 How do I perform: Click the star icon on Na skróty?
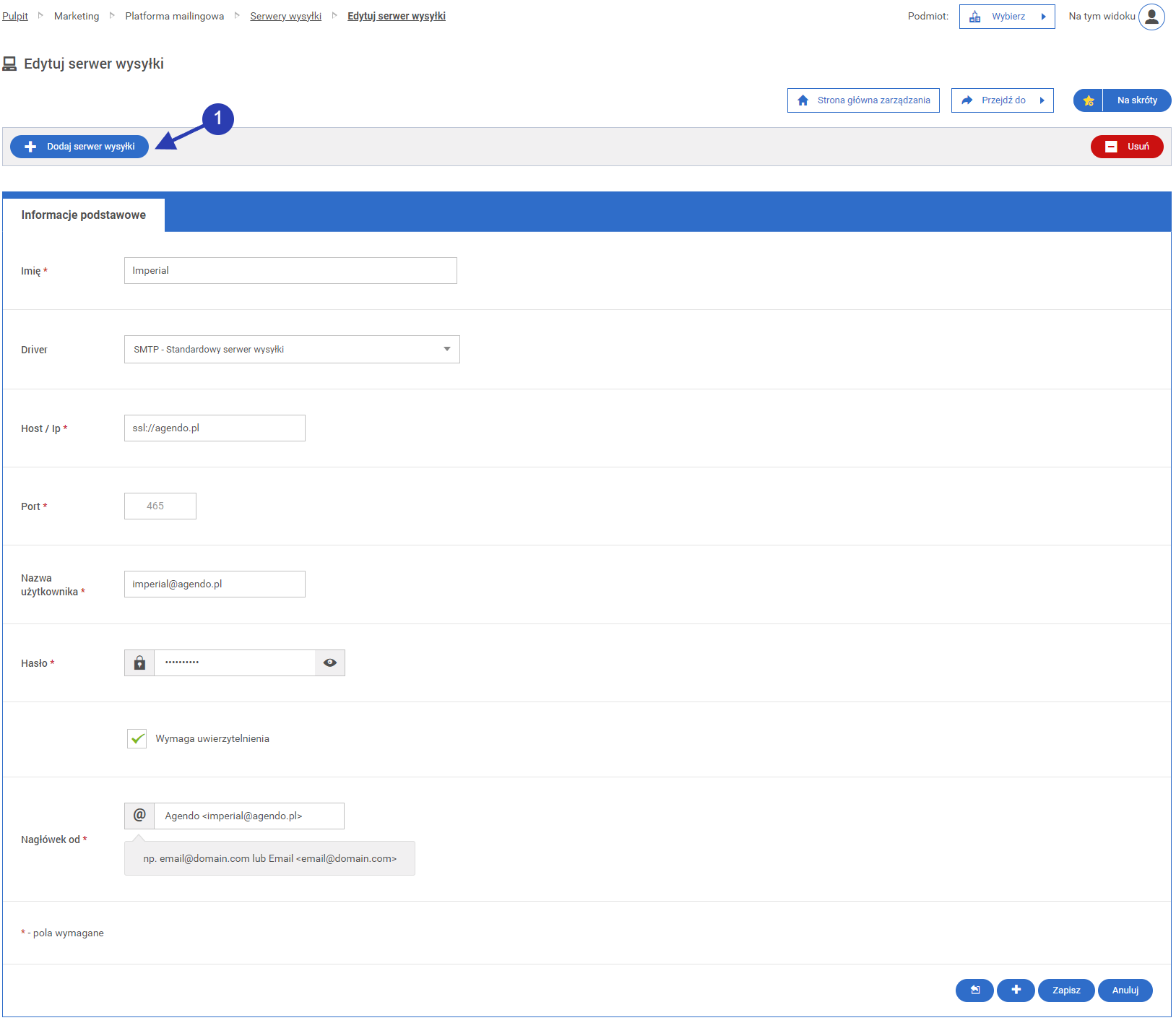[1088, 100]
